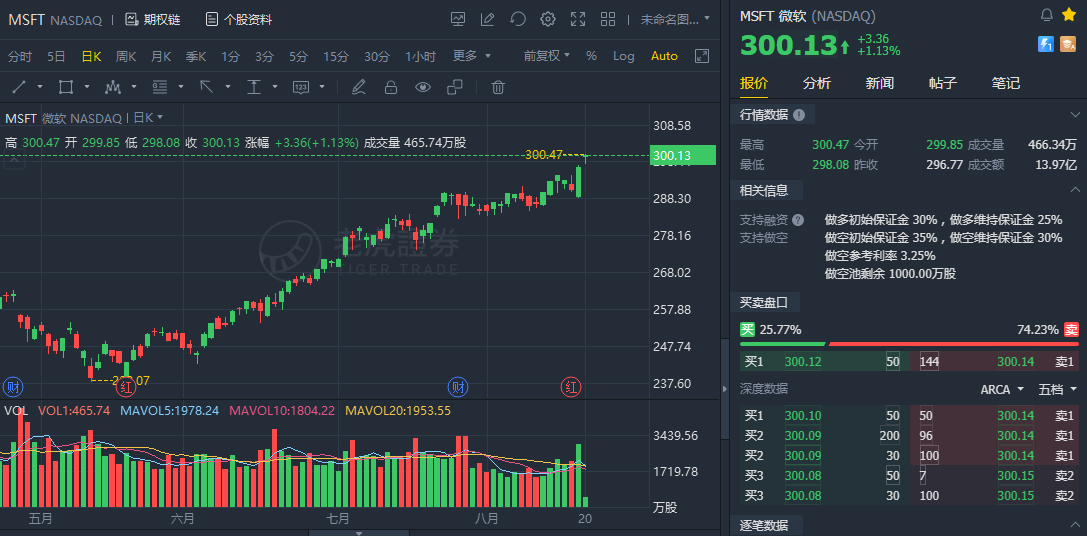Click the drawing brush pencil tool
1087x536 pixels.
click(358, 87)
